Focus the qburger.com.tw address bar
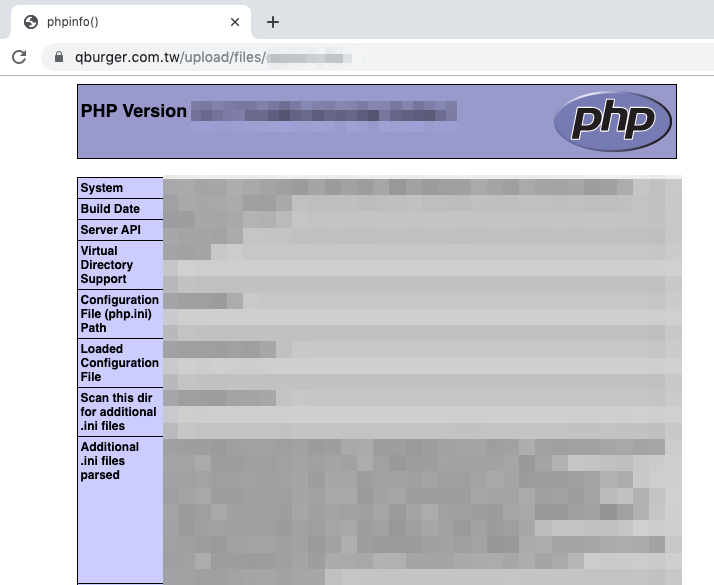The height and width of the screenshot is (585, 714). [377, 57]
